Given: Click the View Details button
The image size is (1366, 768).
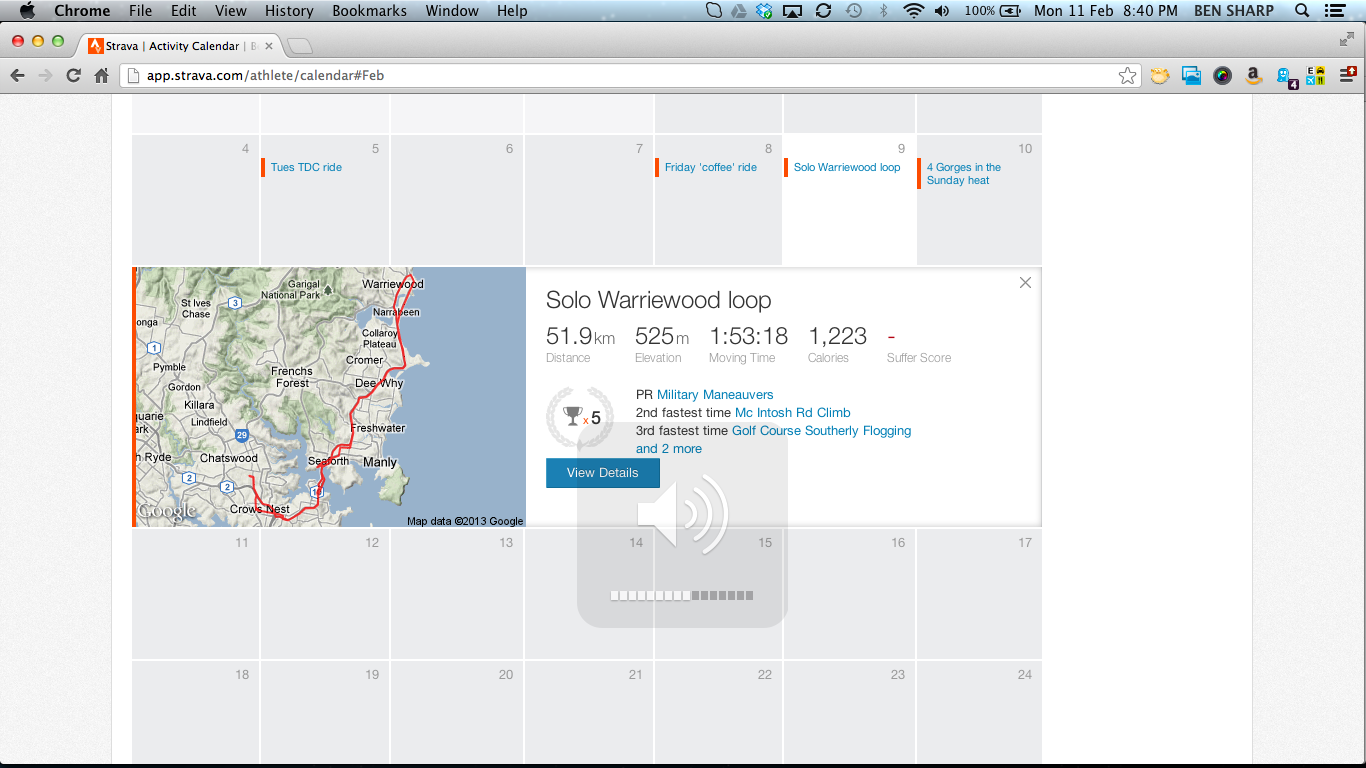Looking at the screenshot, I should tap(602, 473).
